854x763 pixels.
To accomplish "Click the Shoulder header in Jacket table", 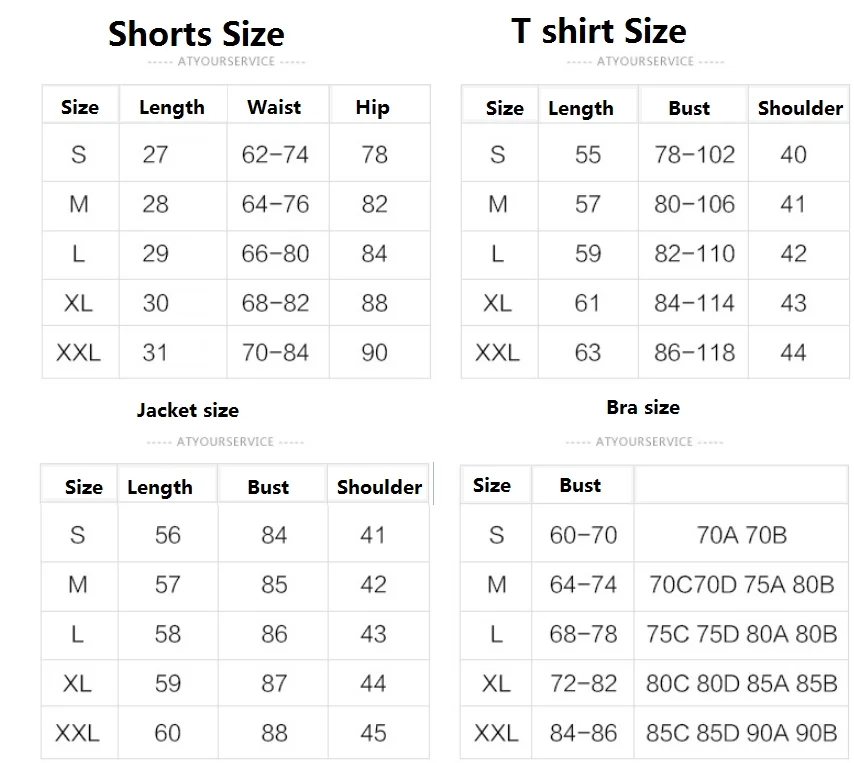I will (x=379, y=487).
